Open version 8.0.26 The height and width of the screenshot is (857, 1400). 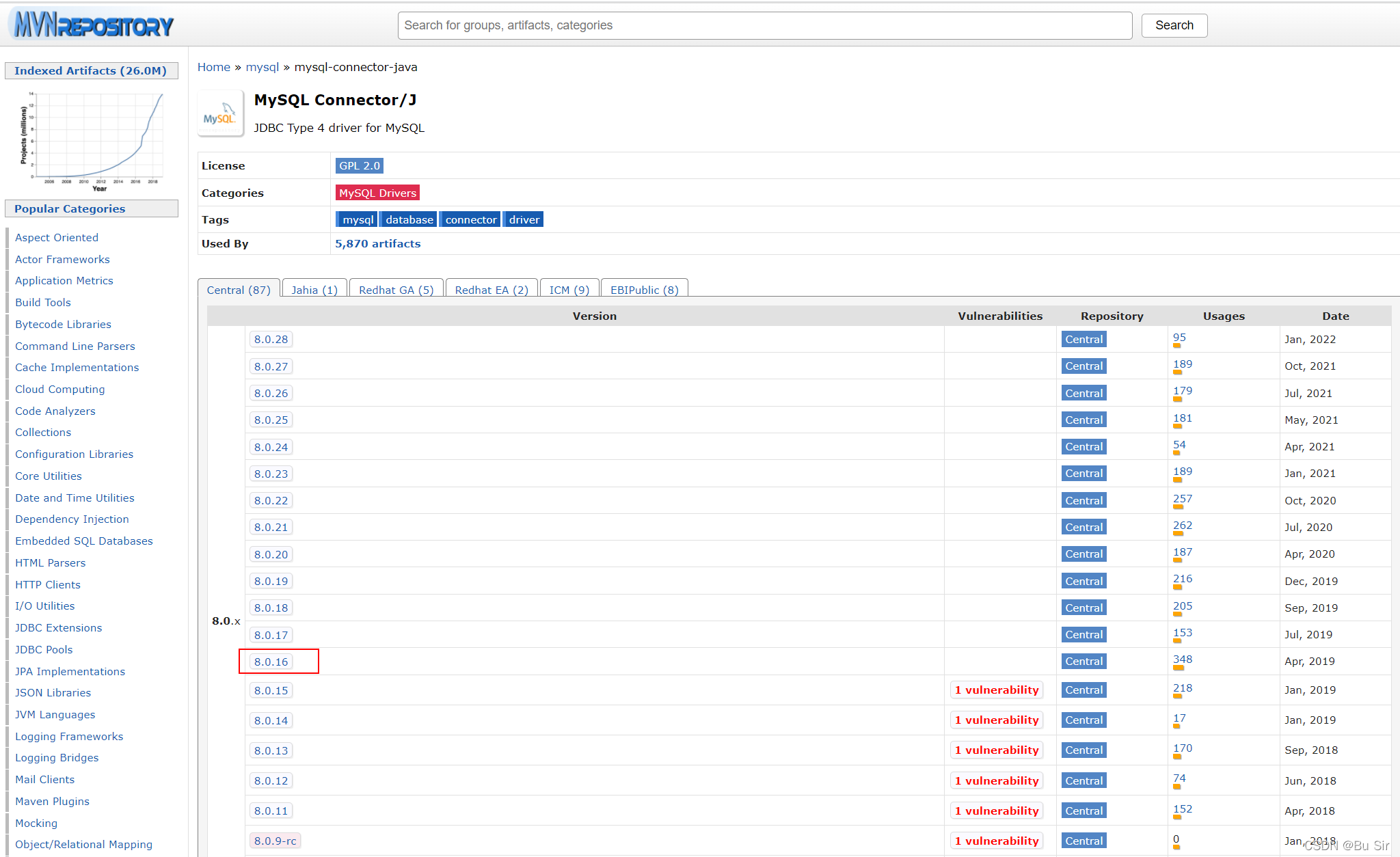(271, 393)
